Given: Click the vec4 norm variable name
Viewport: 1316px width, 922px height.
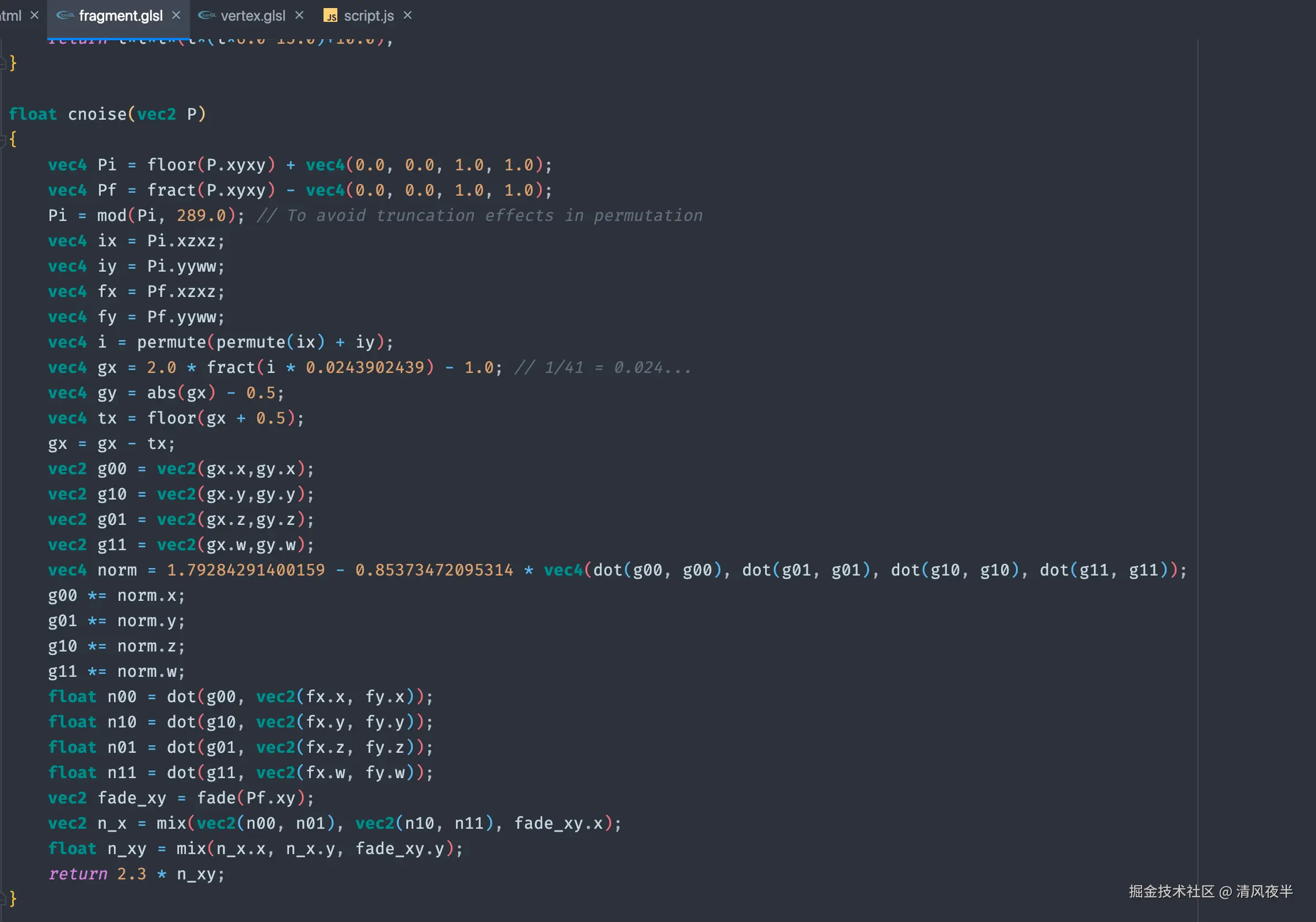Looking at the screenshot, I should (117, 570).
